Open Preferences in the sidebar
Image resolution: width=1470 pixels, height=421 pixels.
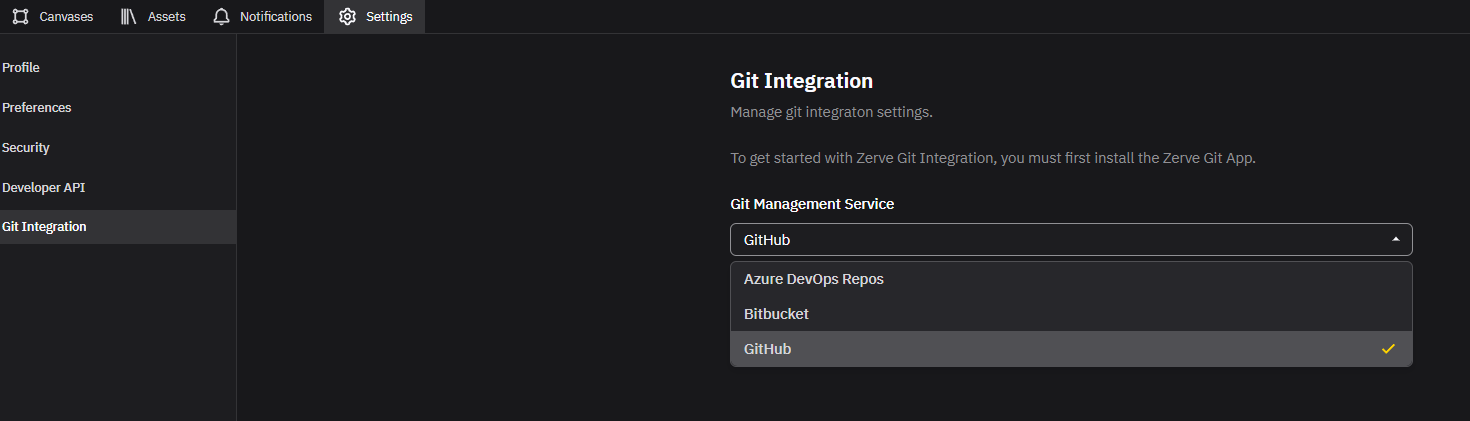[37, 107]
